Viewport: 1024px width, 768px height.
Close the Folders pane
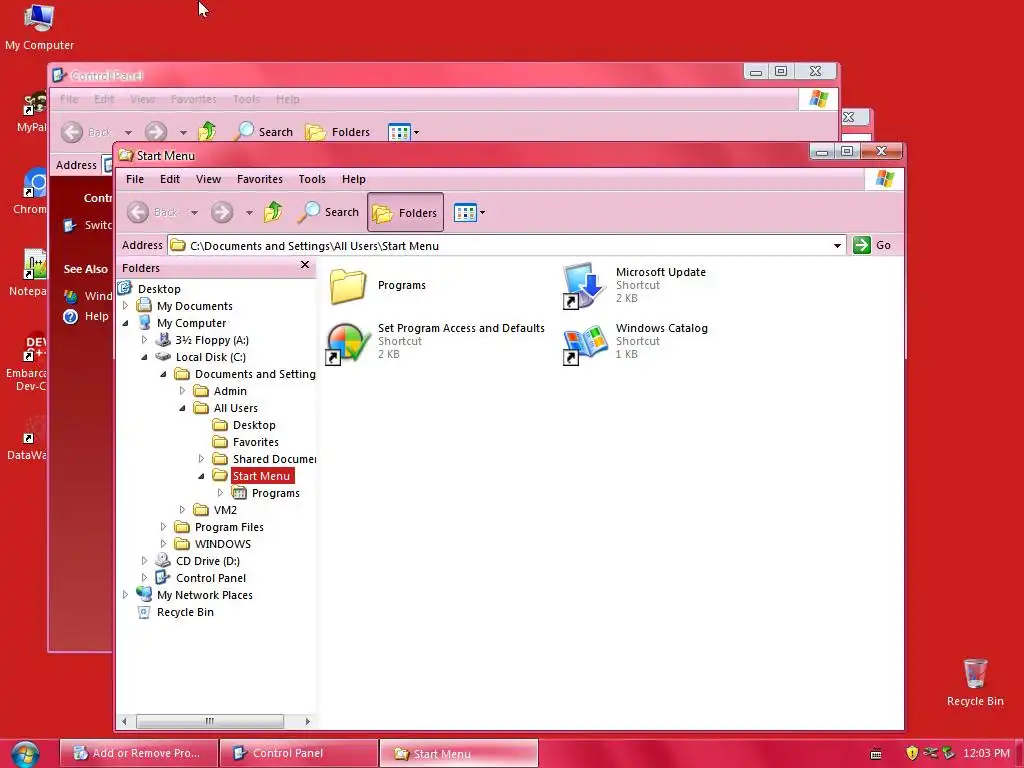coord(304,264)
